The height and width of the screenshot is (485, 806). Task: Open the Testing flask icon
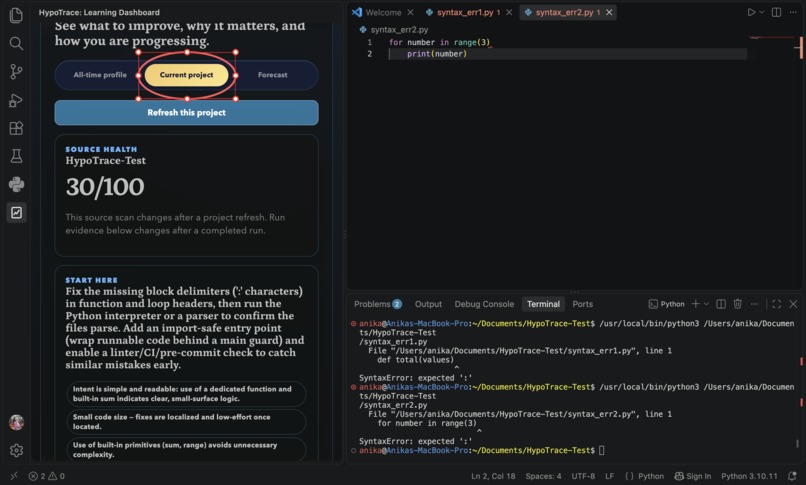tap(16, 156)
